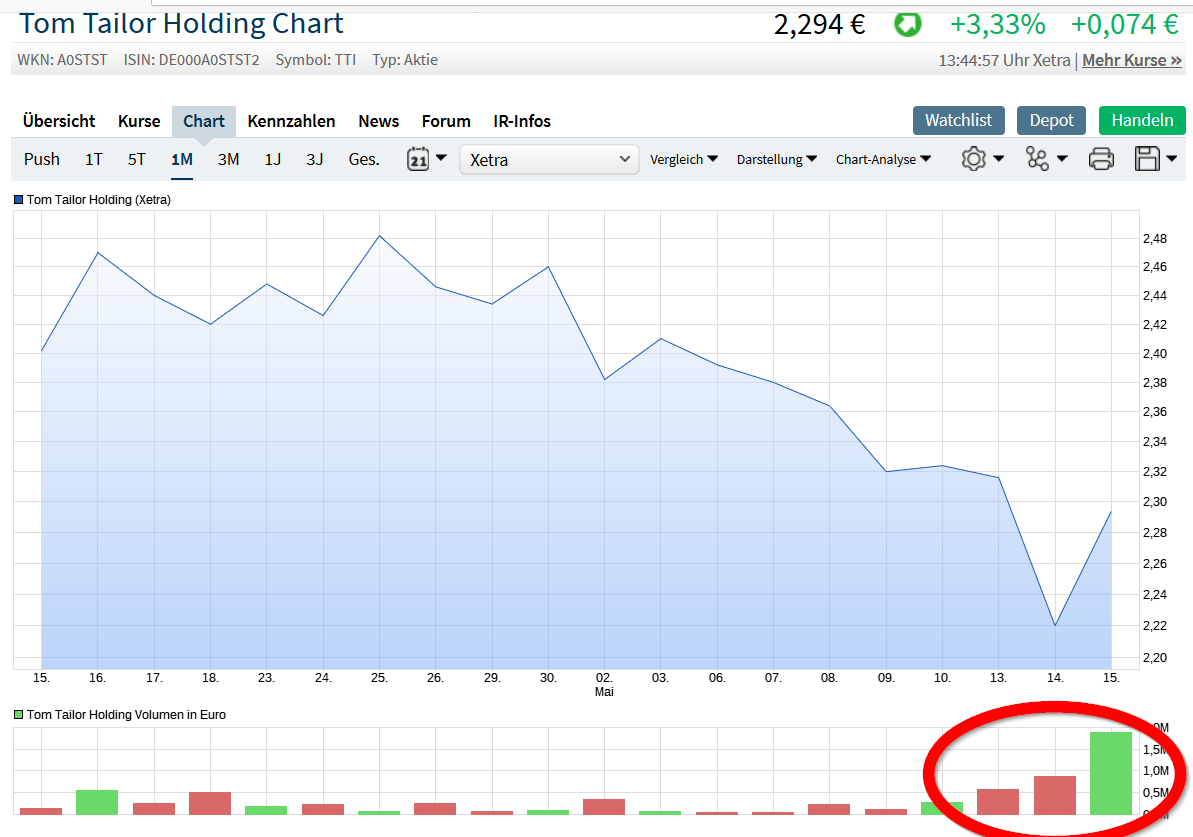This screenshot has height=837, width=1193.
Task: Enable the Ges. timeframe view
Action: click(x=364, y=159)
